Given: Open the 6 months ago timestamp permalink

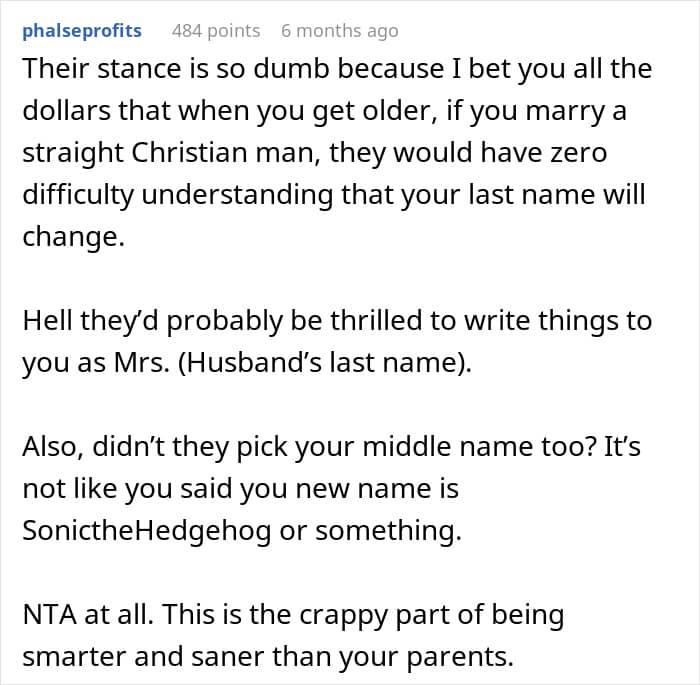Looking at the screenshot, I should [340, 31].
